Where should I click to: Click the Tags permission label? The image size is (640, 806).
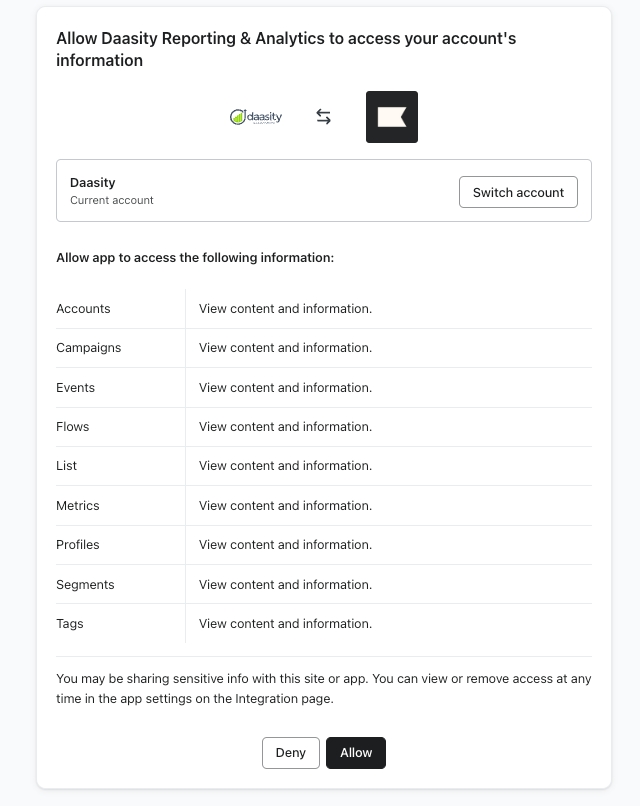[x=70, y=624]
